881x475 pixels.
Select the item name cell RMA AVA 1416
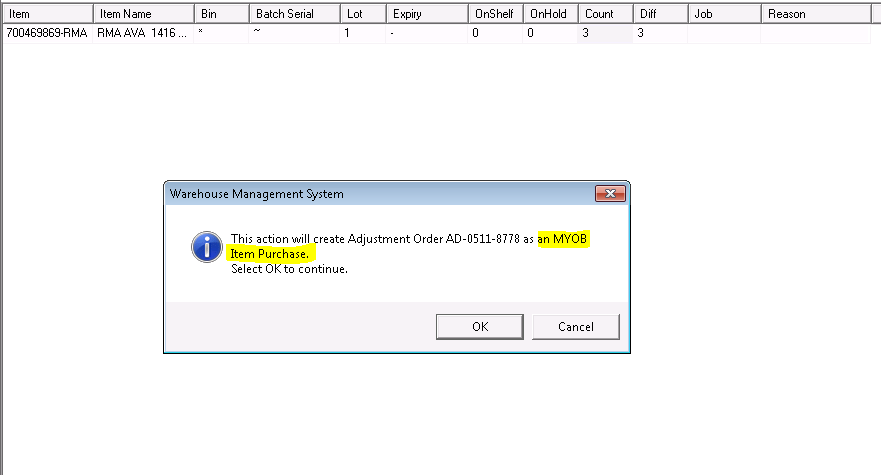pyautogui.click(x=143, y=33)
